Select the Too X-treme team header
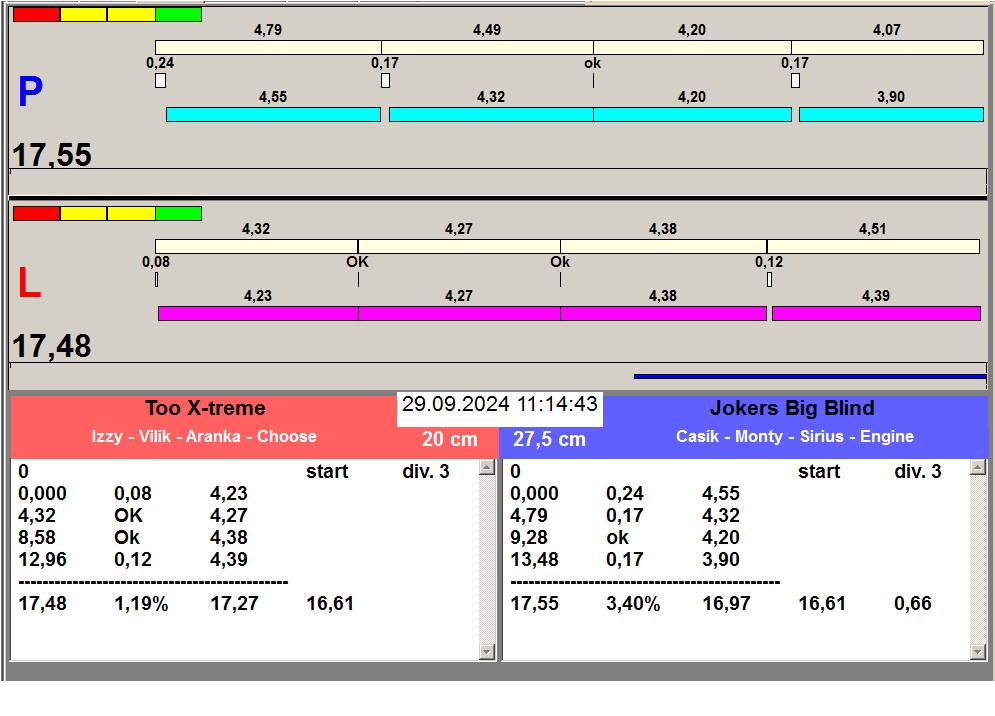Image resolution: width=995 pixels, height=716 pixels. [x=205, y=408]
